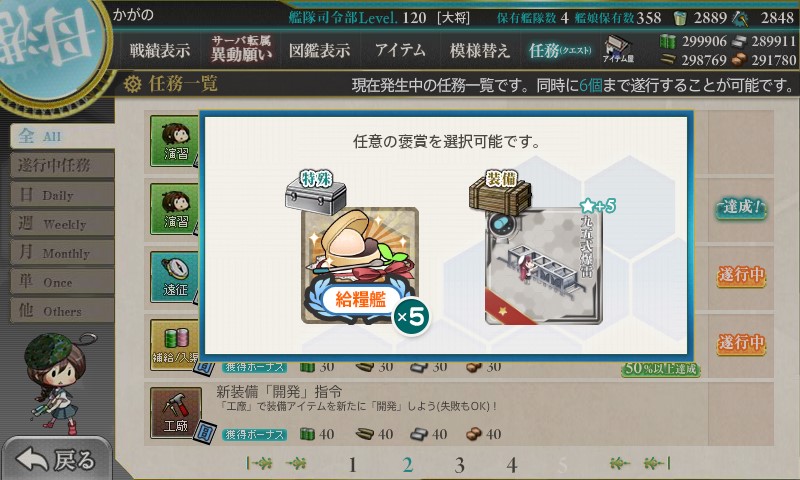800x480 pixels.
Task: Choose the 九五式爆雷 equipment reward card
Action: coord(544,266)
